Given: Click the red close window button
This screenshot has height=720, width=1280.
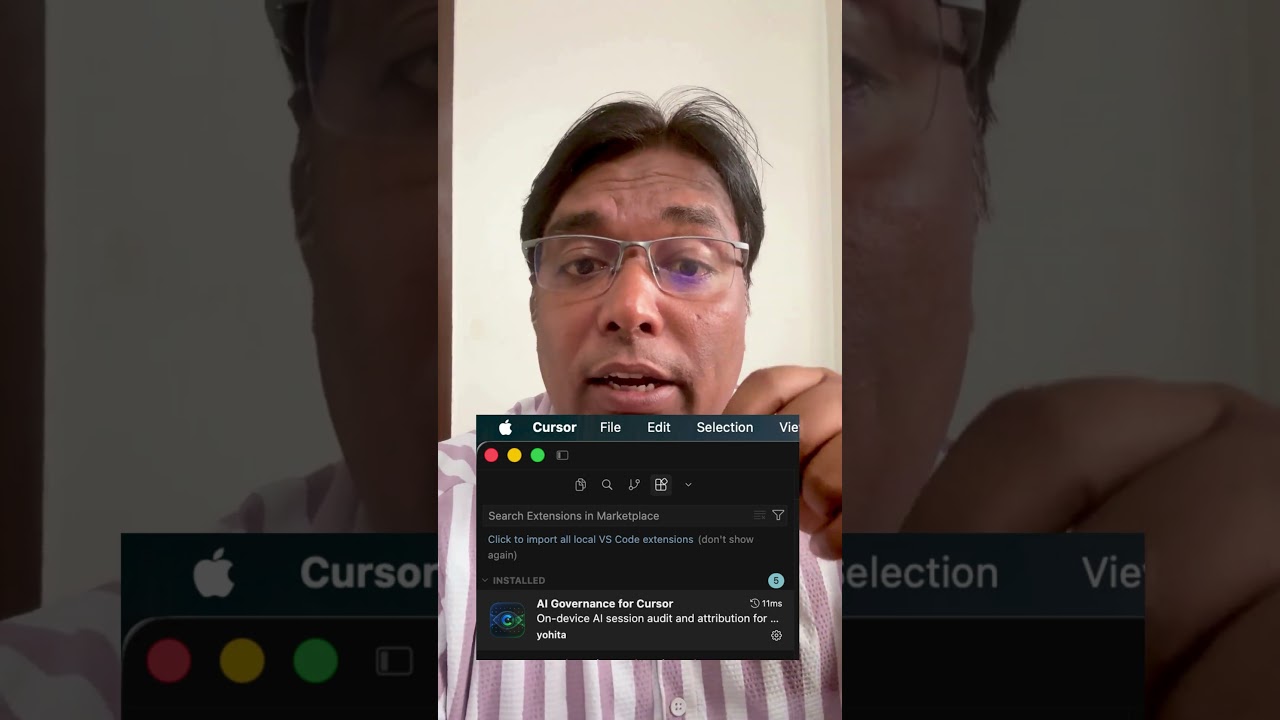Looking at the screenshot, I should click(x=491, y=455).
